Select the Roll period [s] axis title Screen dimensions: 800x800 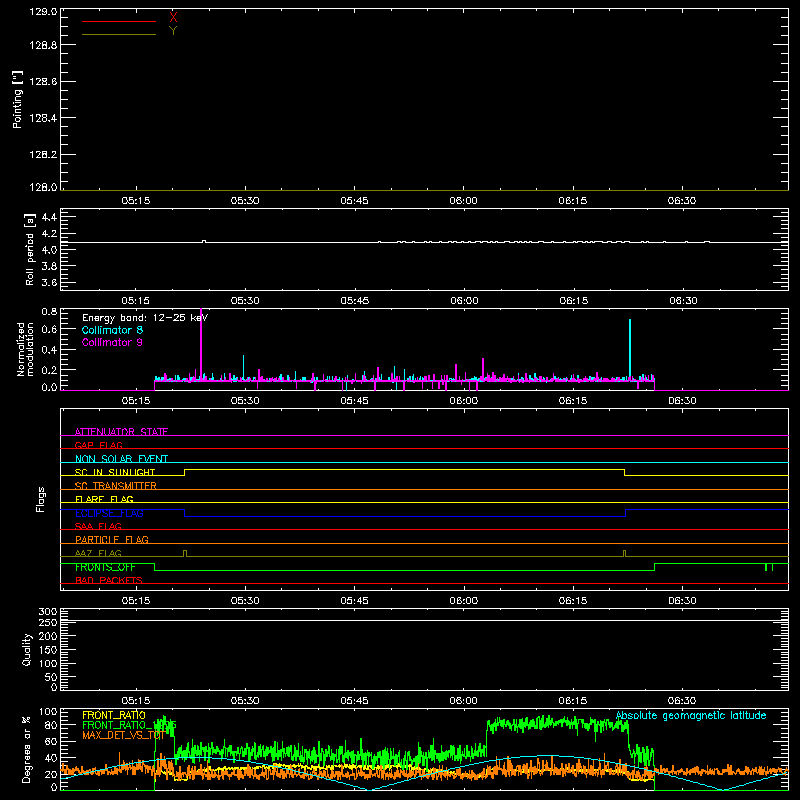(30, 249)
